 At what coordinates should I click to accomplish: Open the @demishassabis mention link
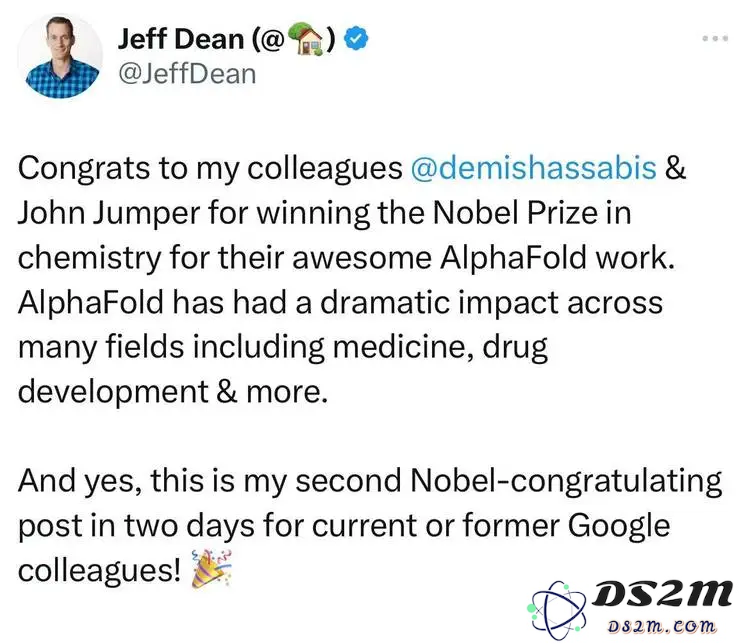[533, 168]
